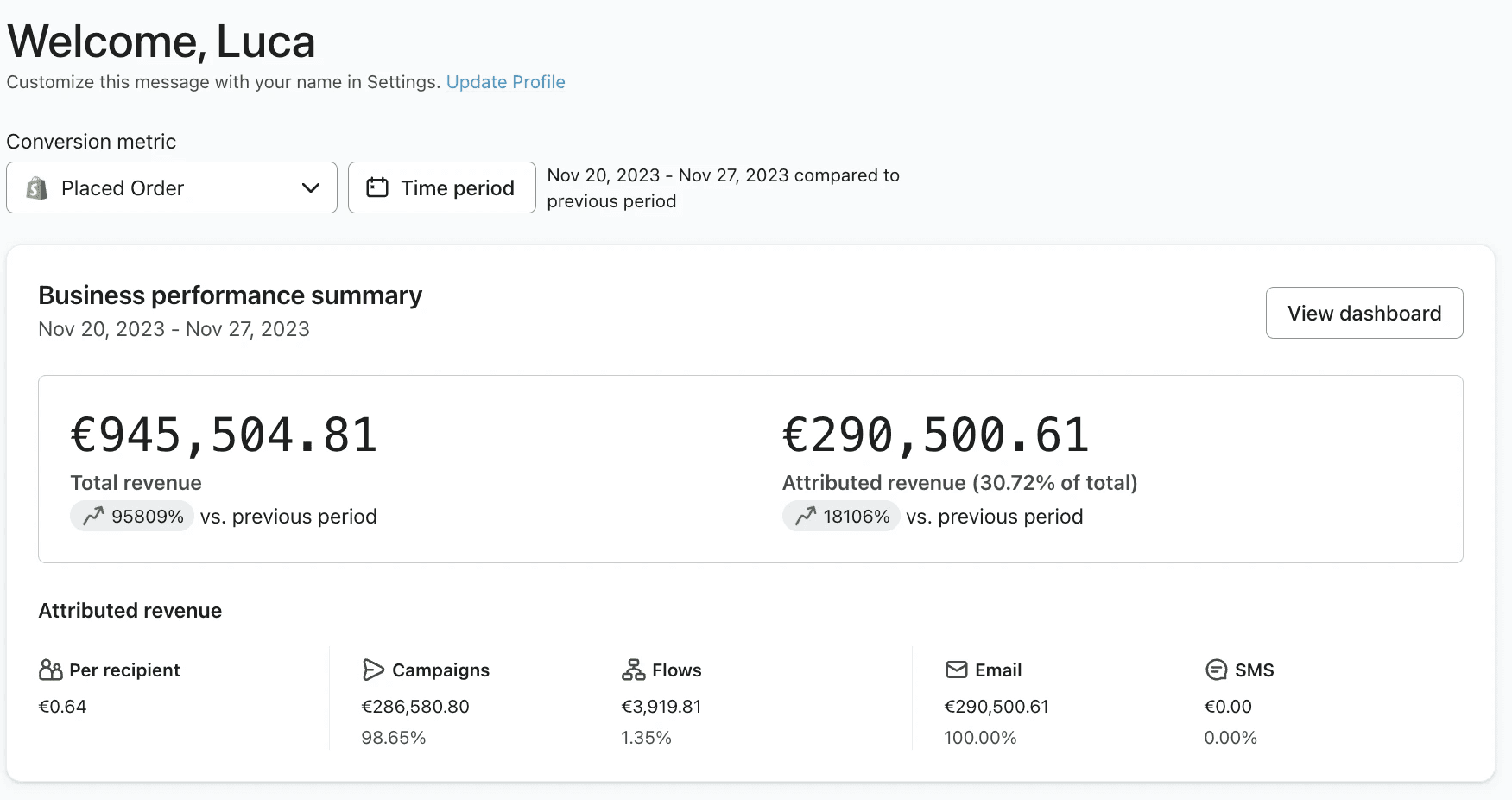Click the trend arrow beside 18106%
Viewport: 1512px width, 800px height.
[x=805, y=516]
